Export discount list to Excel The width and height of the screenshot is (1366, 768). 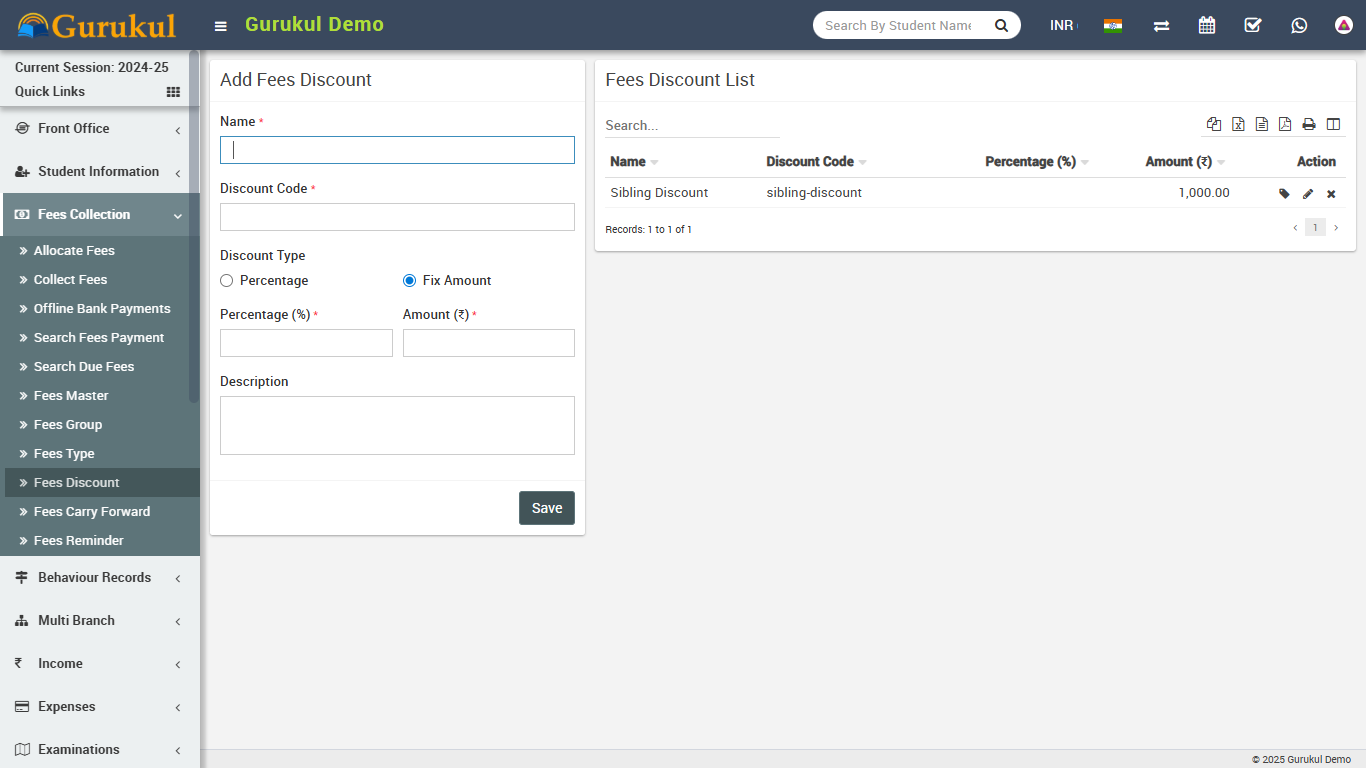pyautogui.click(x=1238, y=125)
